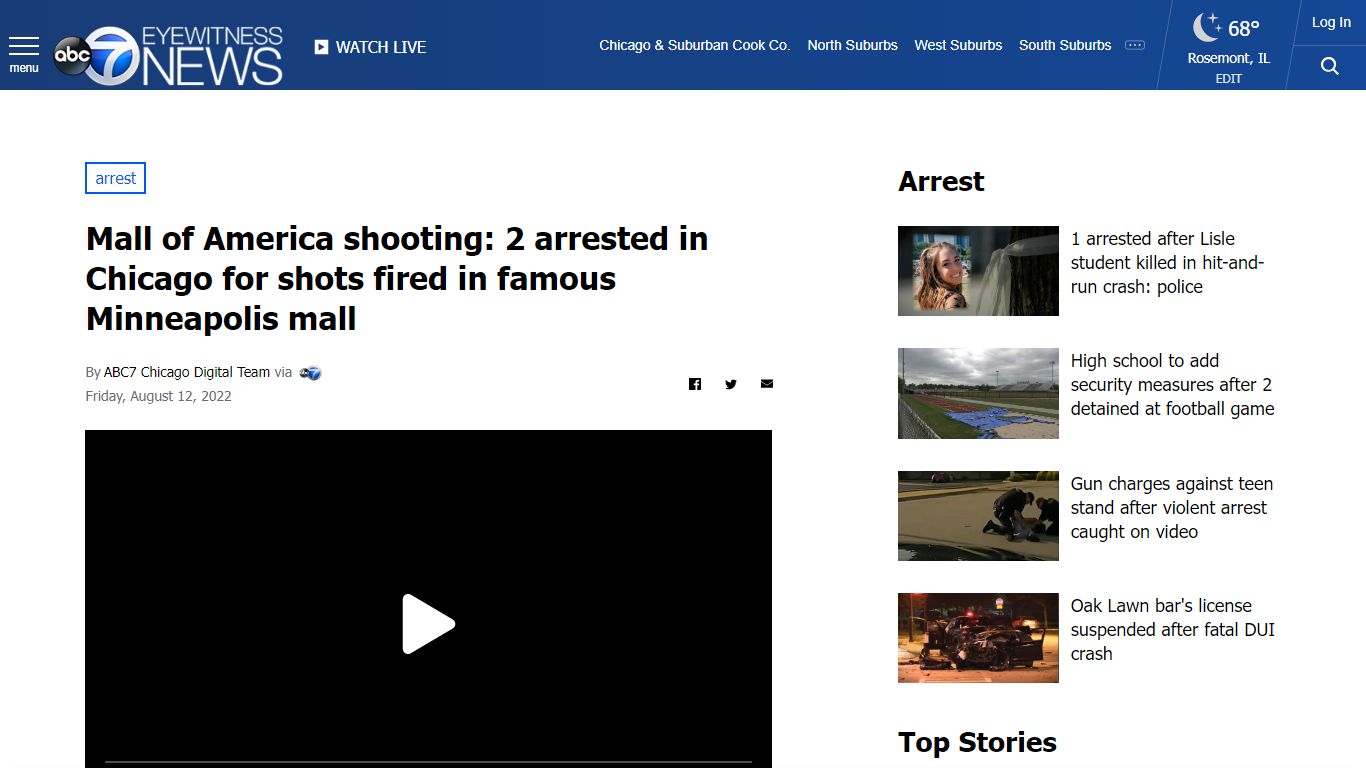This screenshot has width=1366, height=768.
Task: Open violent arrest video story thumbnail
Action: (x=978, y=516)
